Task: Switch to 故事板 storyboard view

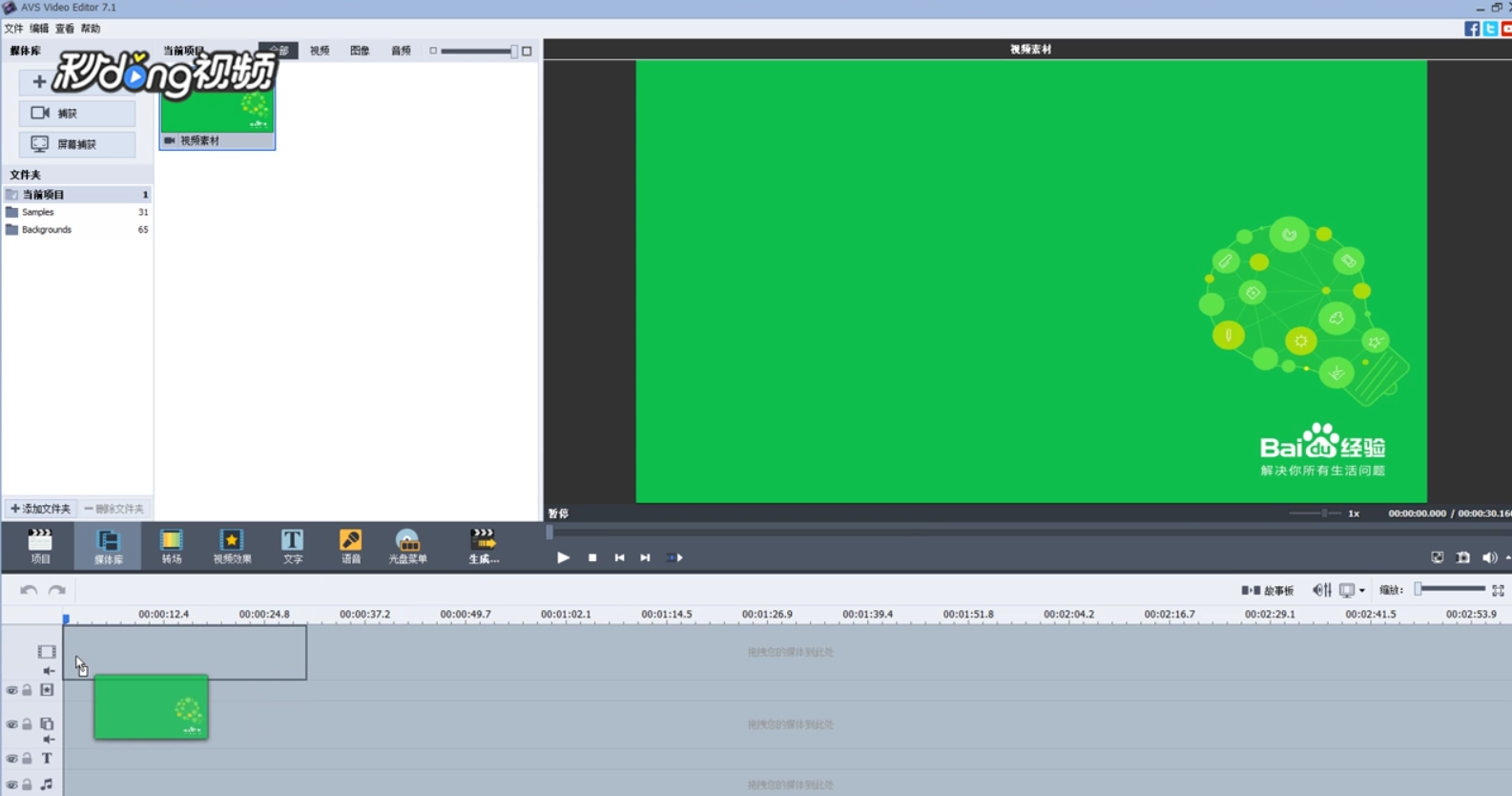Action: coord(1268,590)
